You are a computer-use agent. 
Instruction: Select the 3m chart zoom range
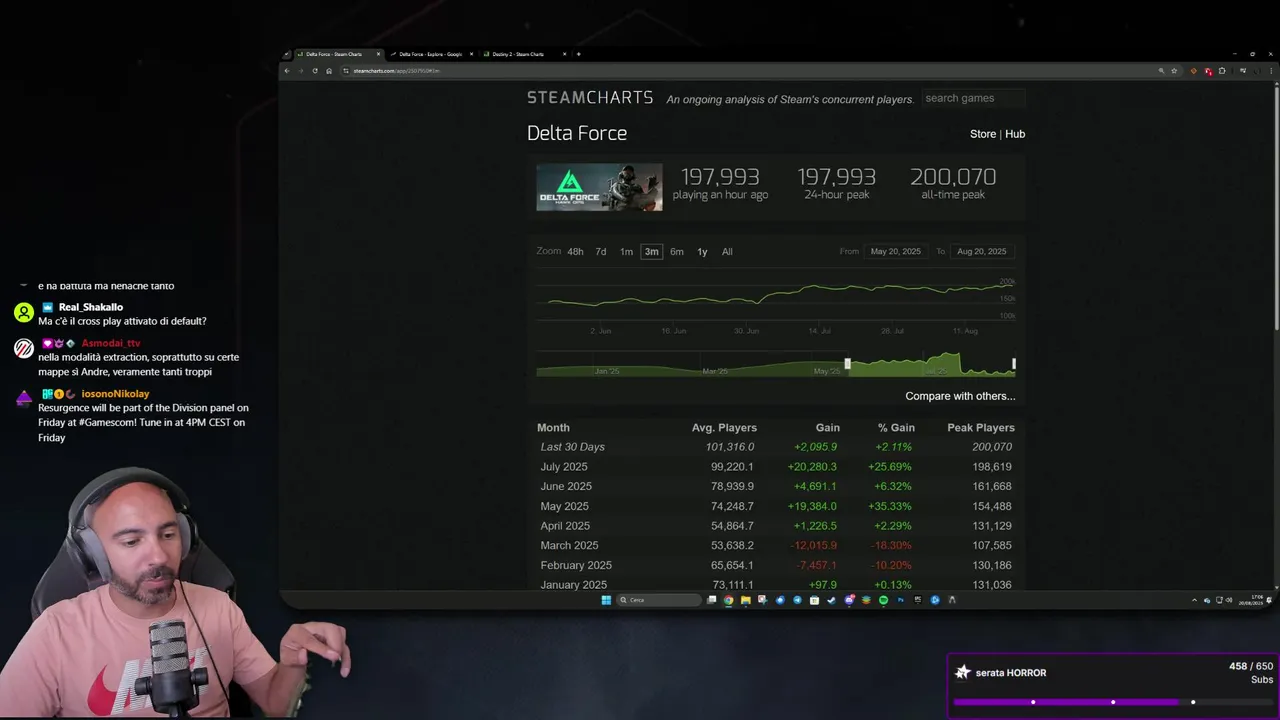pos(651,252)
